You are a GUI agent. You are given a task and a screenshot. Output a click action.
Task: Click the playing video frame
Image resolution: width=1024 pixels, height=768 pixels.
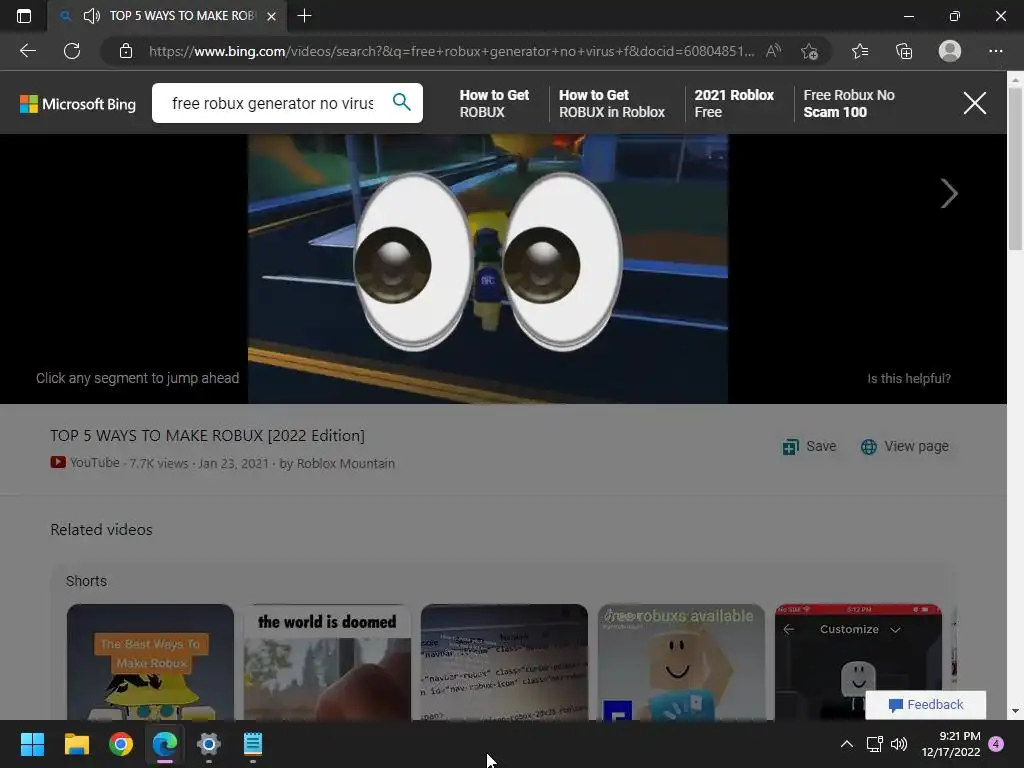point(488,268)
